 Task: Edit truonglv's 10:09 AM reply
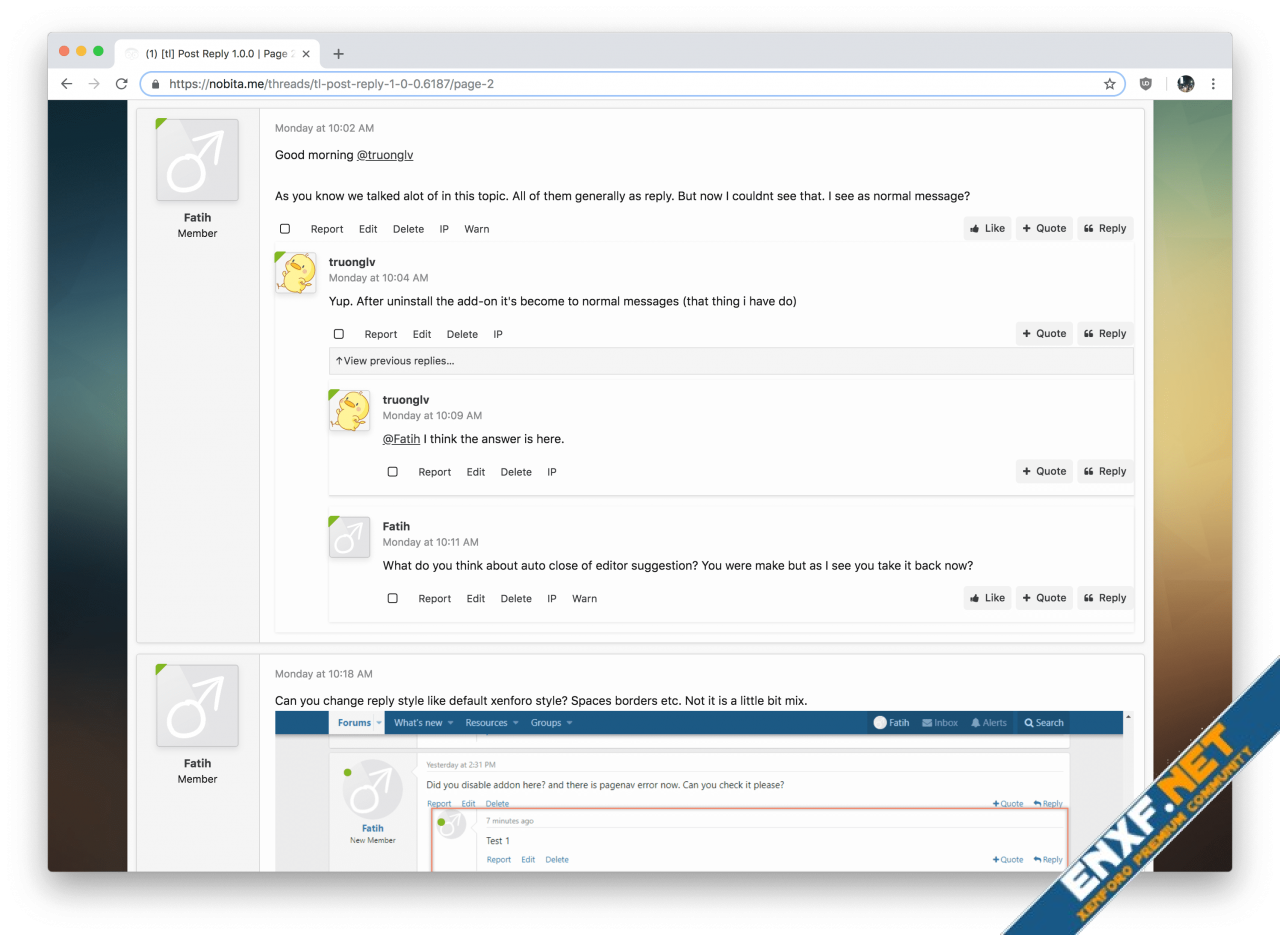pyautogui.click(x=476, y=472)
